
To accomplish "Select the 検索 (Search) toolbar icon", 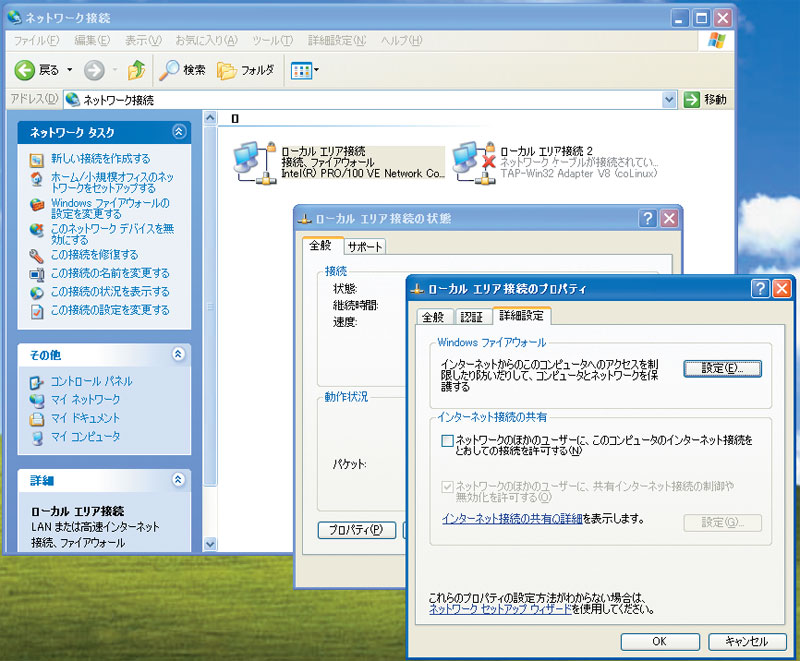I will point(170,70).
